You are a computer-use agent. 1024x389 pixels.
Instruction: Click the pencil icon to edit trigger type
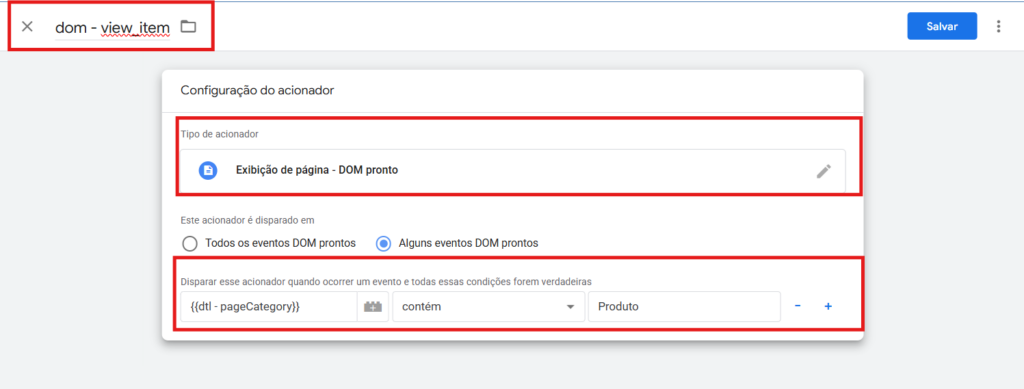[824, 171]
